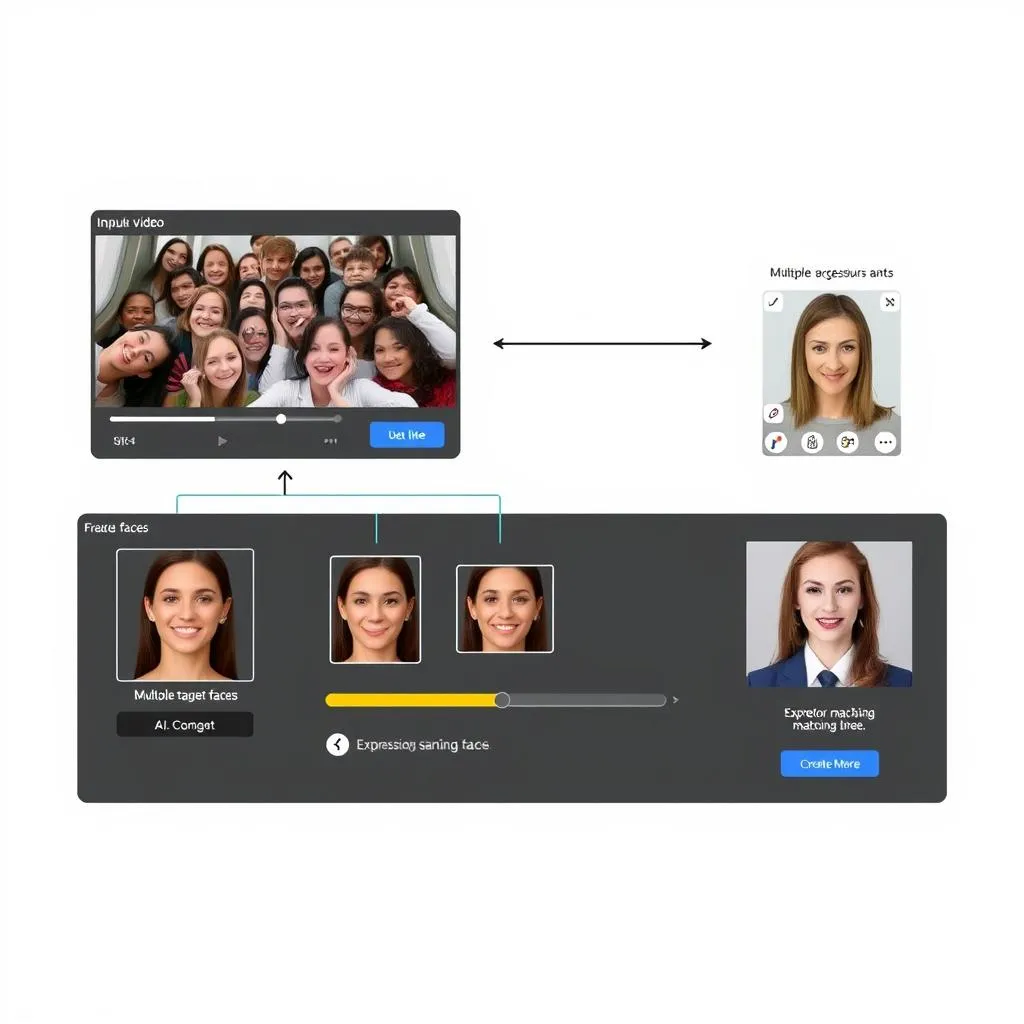Select the Multiple target faces thumbnail
The height and width of the screenshot is (1024, 1024).
click(x=184, y=615)
